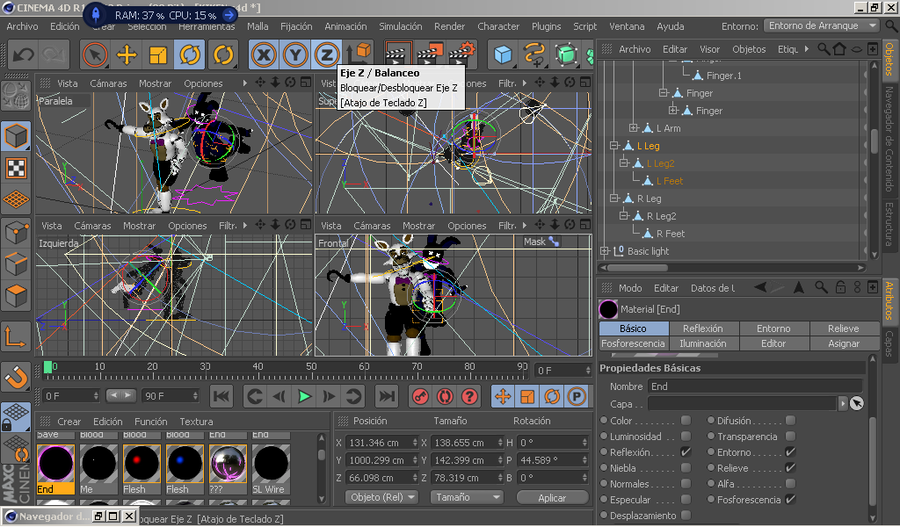Select R Feet object in tree
Image resolution: width=900 pixels, height=527 pixels.
[670, 234]
